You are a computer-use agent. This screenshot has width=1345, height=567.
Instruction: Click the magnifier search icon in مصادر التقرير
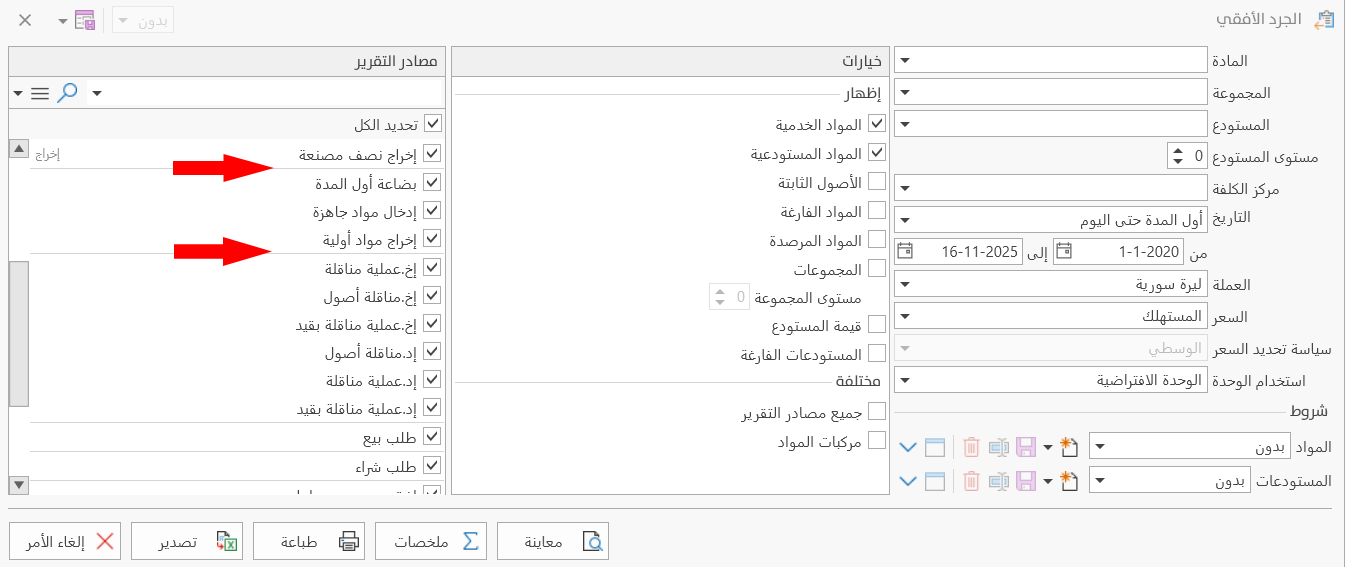click(67, 93)
